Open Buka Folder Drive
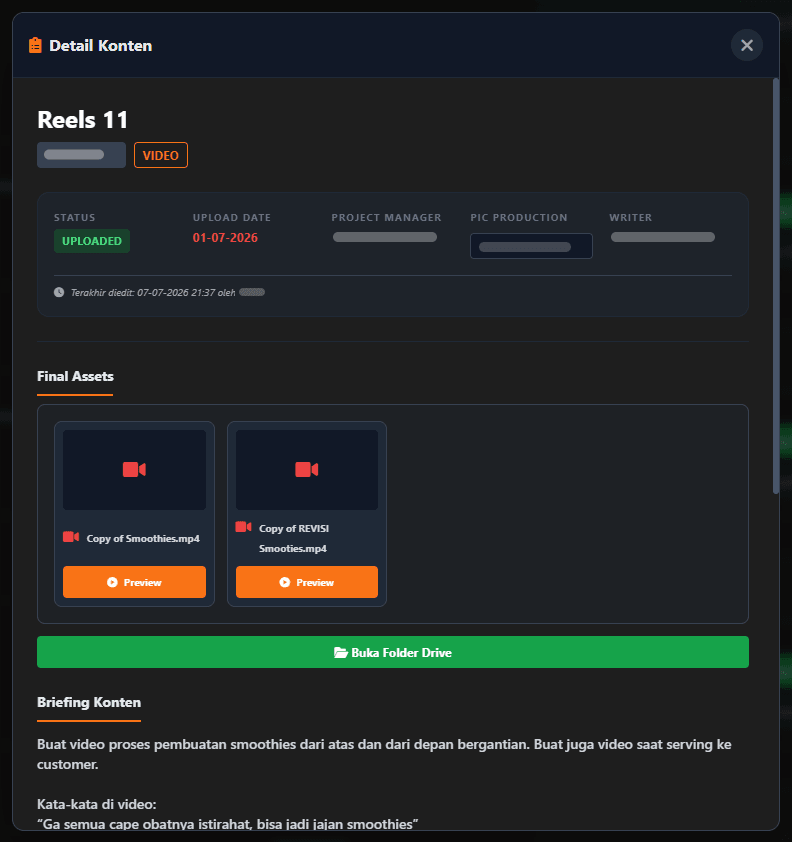 click(393, 652)
